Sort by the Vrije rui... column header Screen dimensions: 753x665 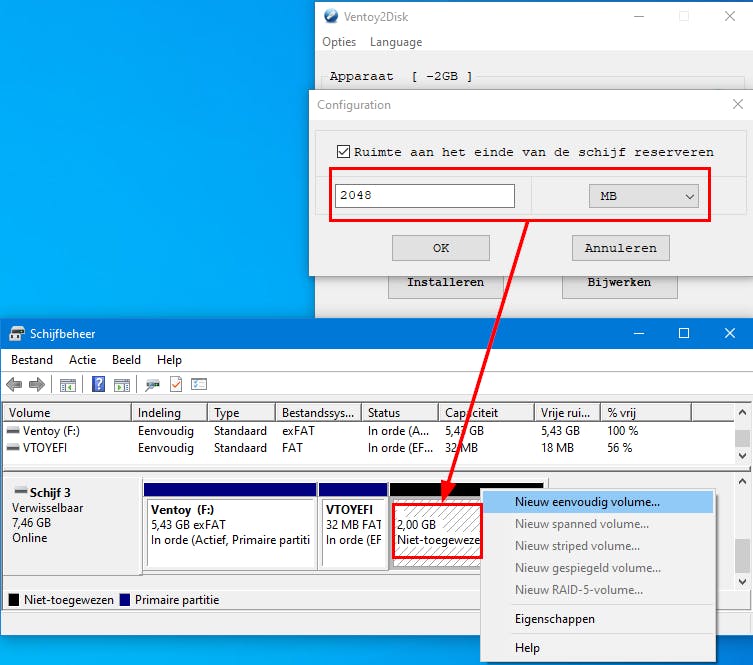pyautogui.click(x=568, y=413)
